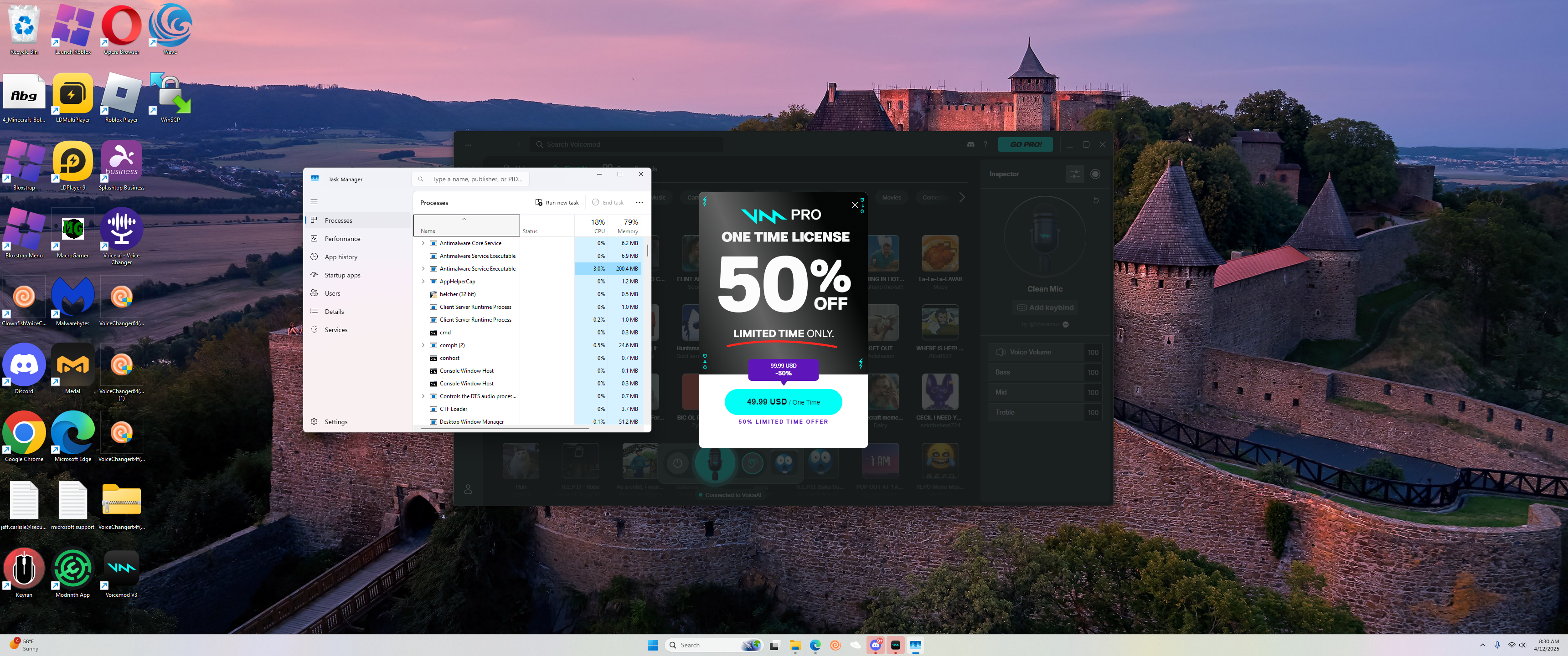Toggle the Task Manager navigation hamburger menu
The image size is (1568, 656).
click(x=314, y=202)
